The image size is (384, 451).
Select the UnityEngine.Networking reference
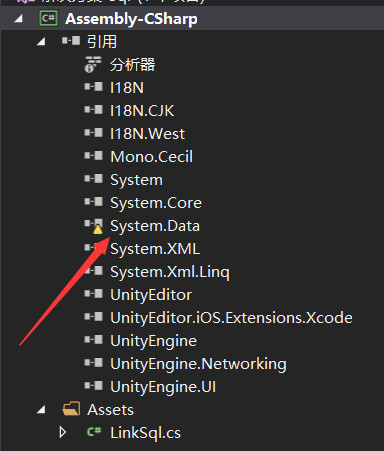pyautogui.click(x=198, y=364)
